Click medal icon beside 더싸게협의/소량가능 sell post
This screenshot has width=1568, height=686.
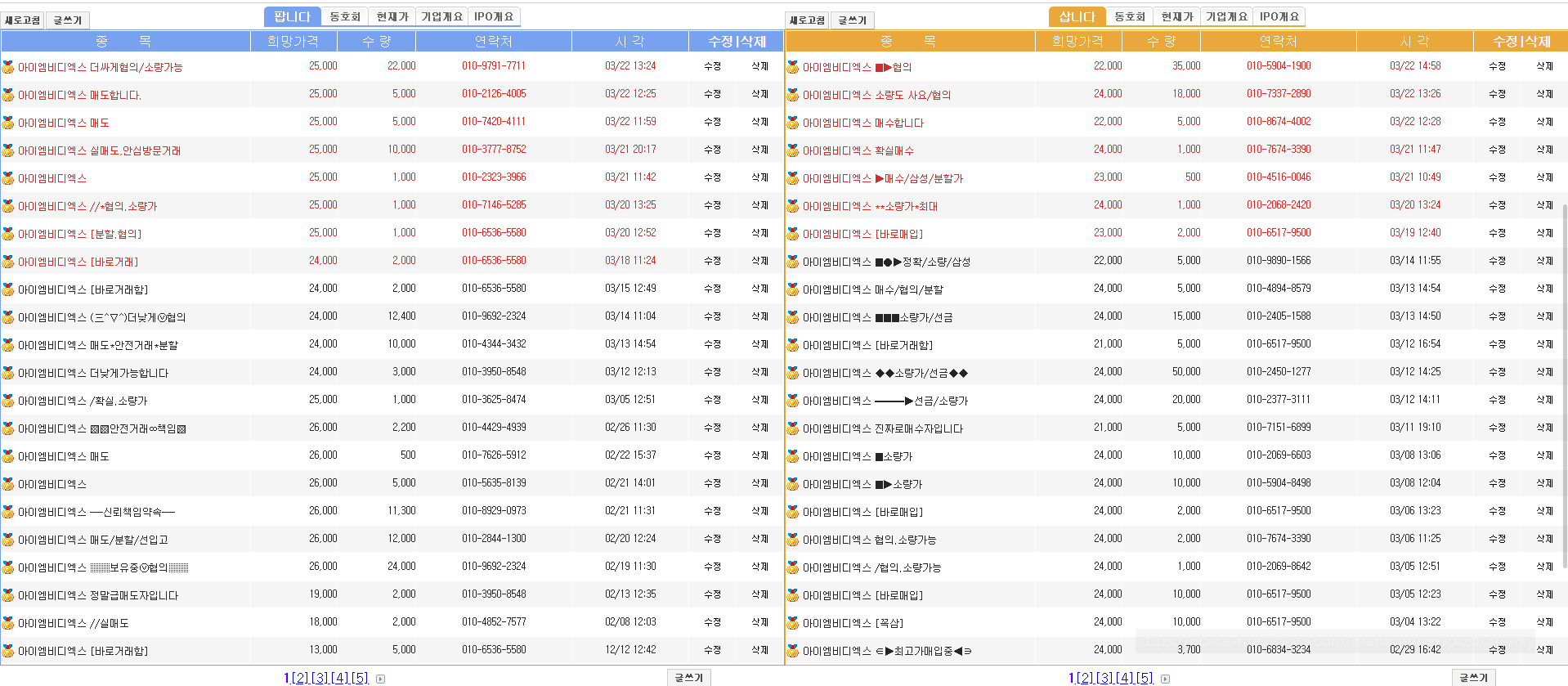(x=8, y=67)
